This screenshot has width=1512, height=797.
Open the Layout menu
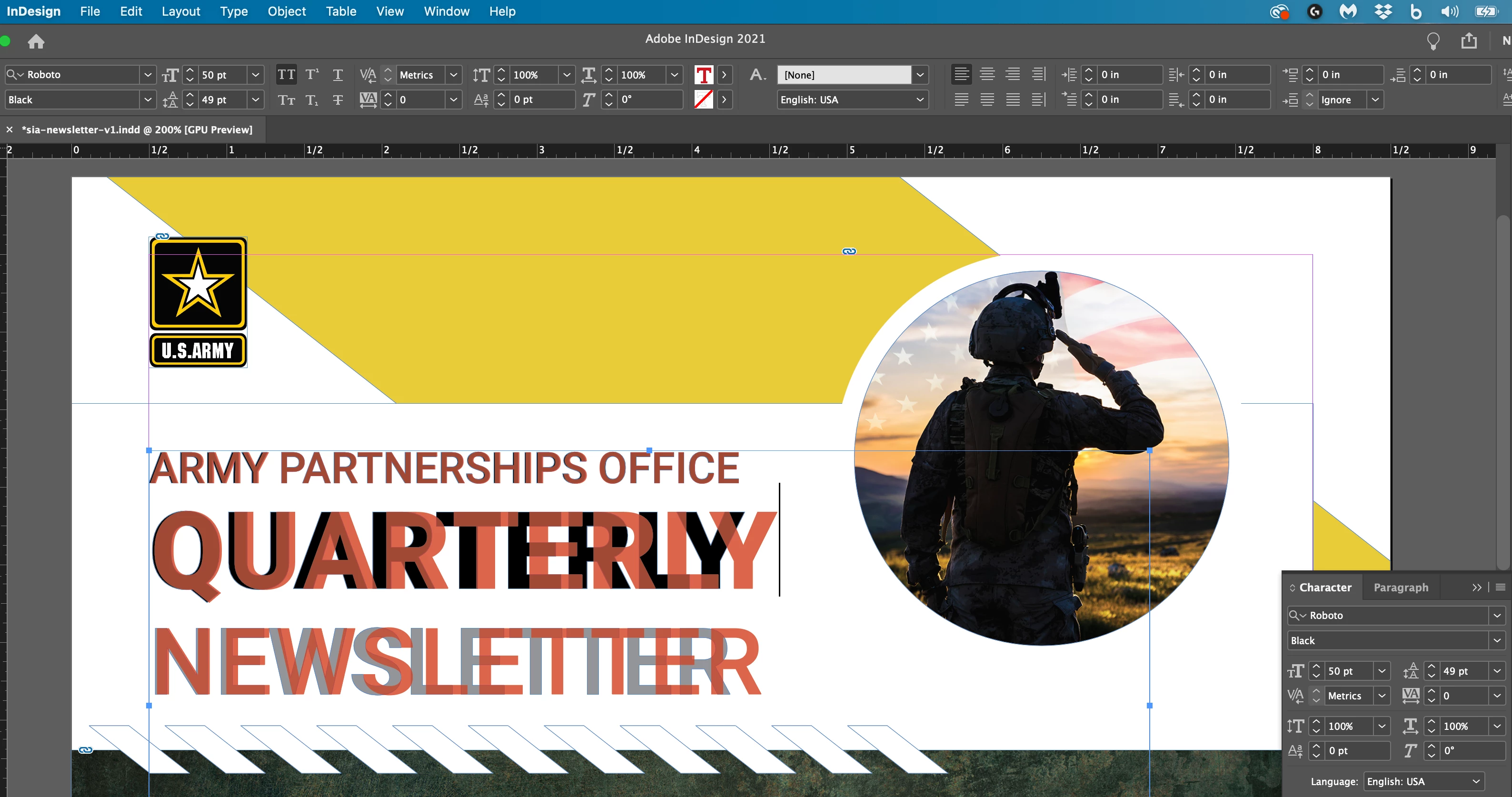tap(181, 11)
